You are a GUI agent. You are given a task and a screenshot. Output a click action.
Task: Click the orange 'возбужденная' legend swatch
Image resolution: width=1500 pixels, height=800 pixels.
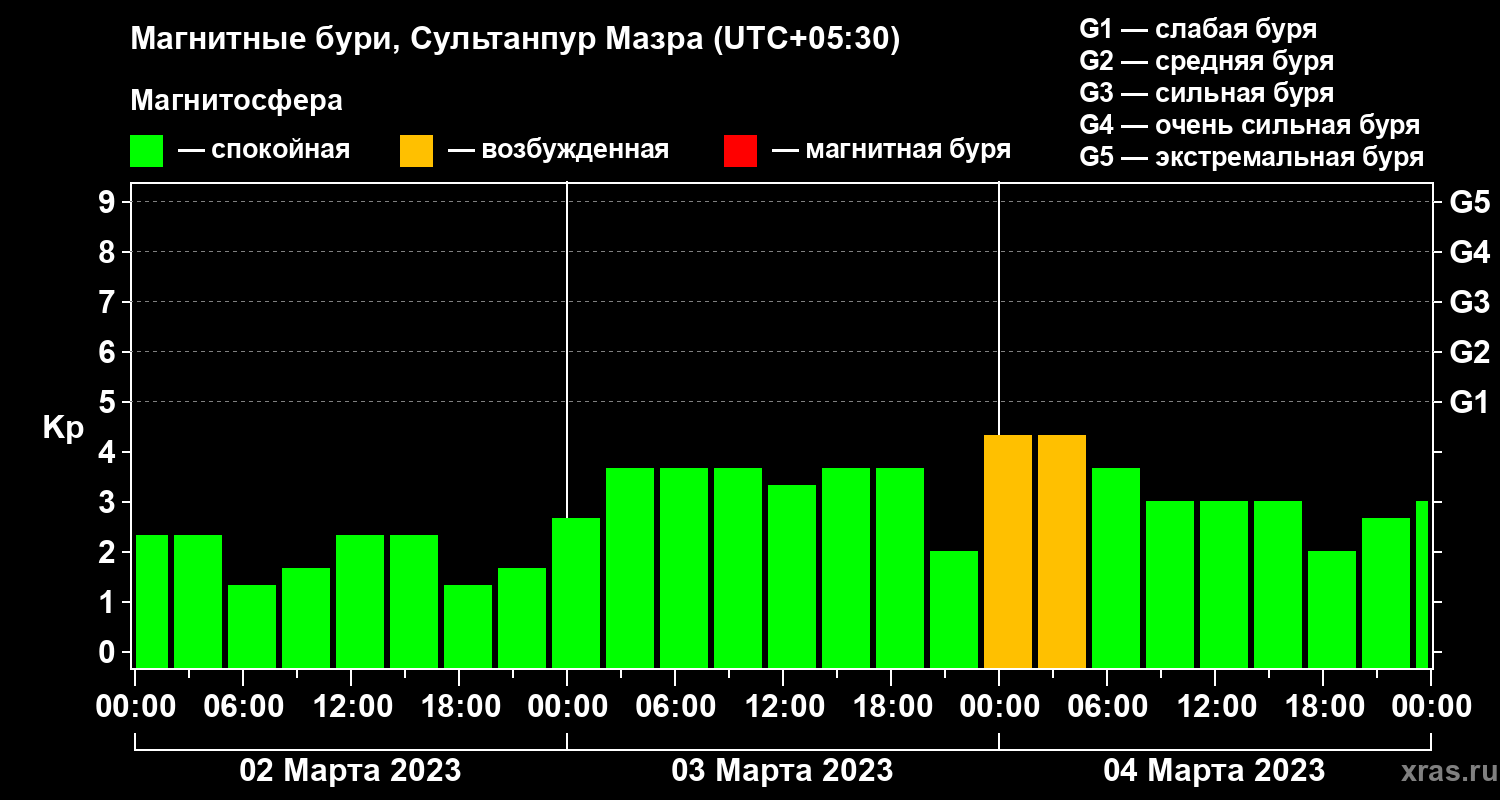pos(416,151)
